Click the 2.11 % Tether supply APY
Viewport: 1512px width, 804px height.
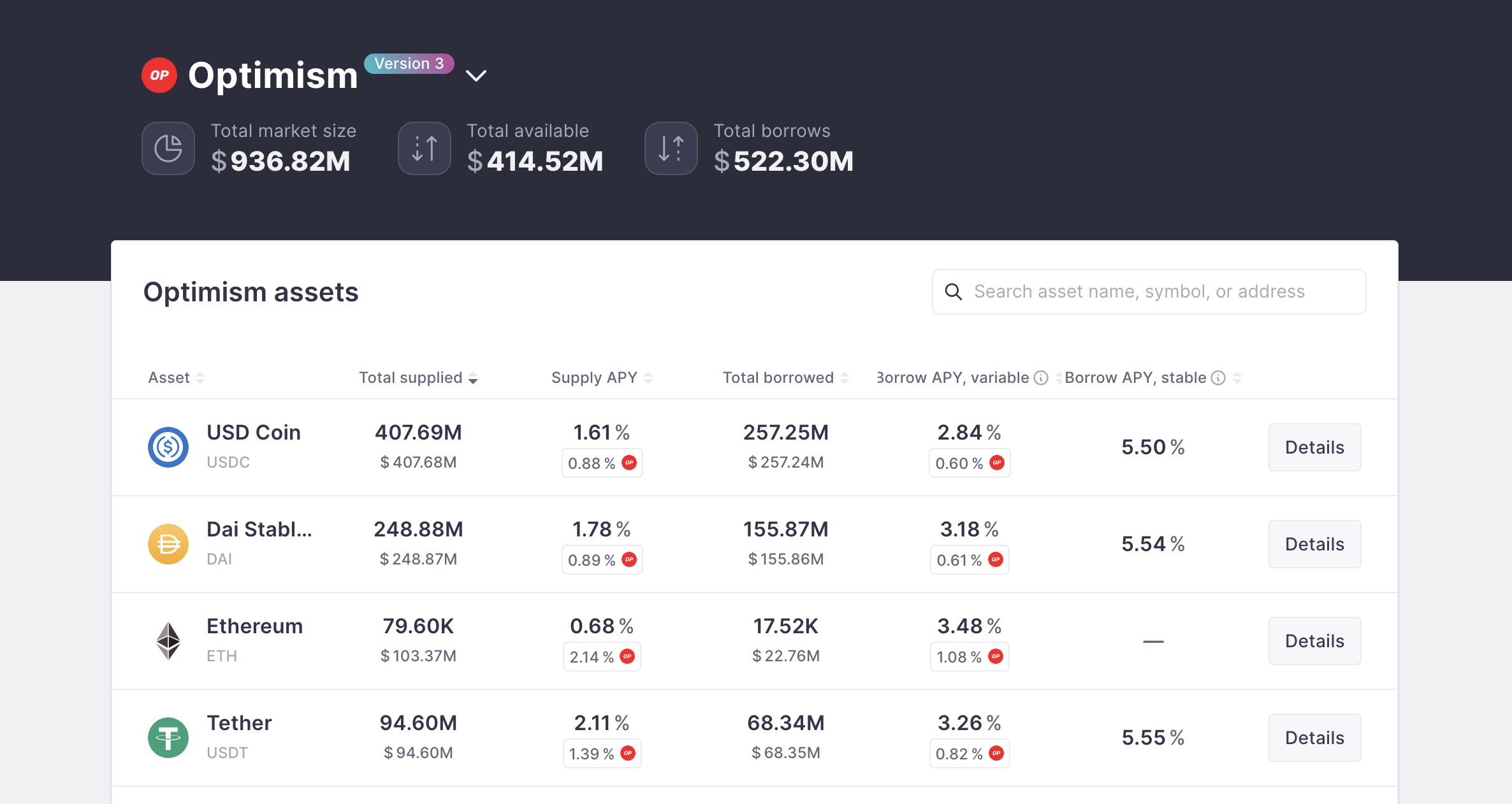tap(602, 723)
